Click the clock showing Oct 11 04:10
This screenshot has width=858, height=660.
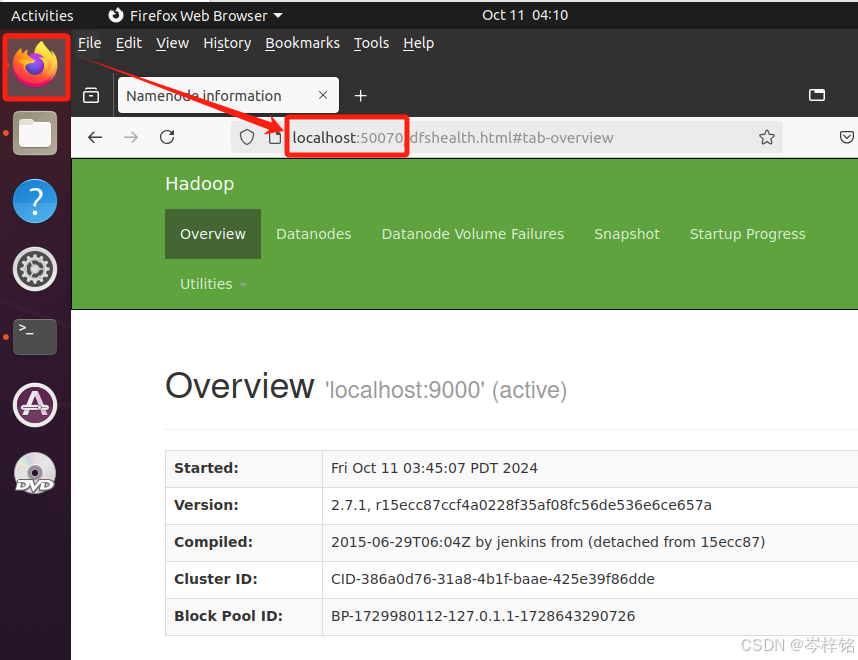coord(525,15)
